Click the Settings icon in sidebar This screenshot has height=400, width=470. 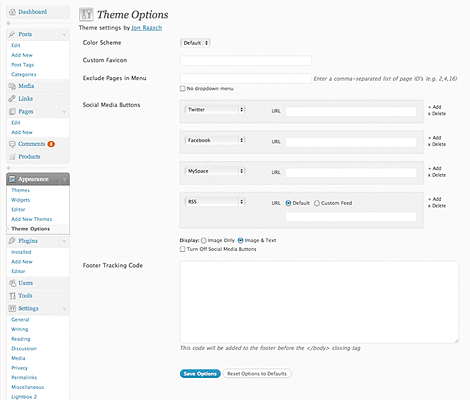(x=12, y=308)
